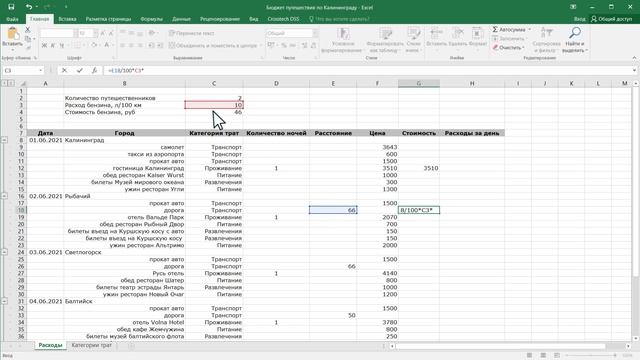Switch to Normal view in status bar
Image resolution: width=640 pixels, height=360 pixels.
point(529,356)
